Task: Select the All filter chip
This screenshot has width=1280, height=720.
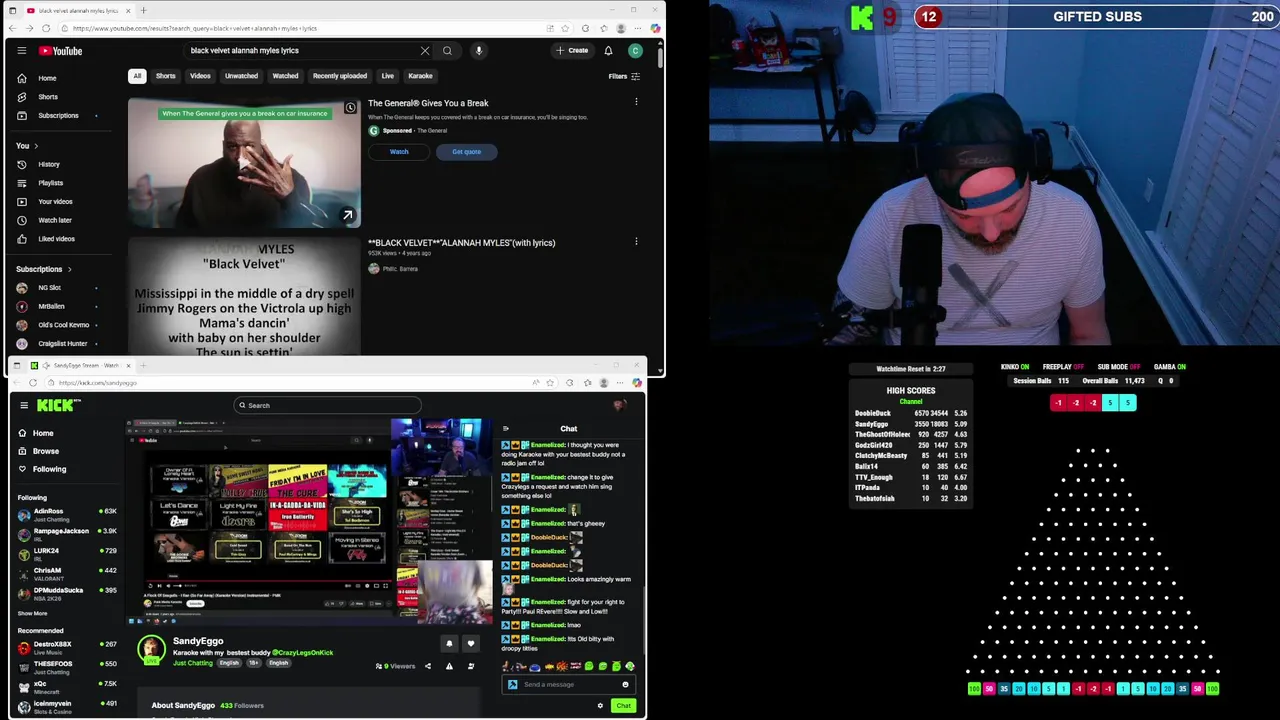Action: 137,76
